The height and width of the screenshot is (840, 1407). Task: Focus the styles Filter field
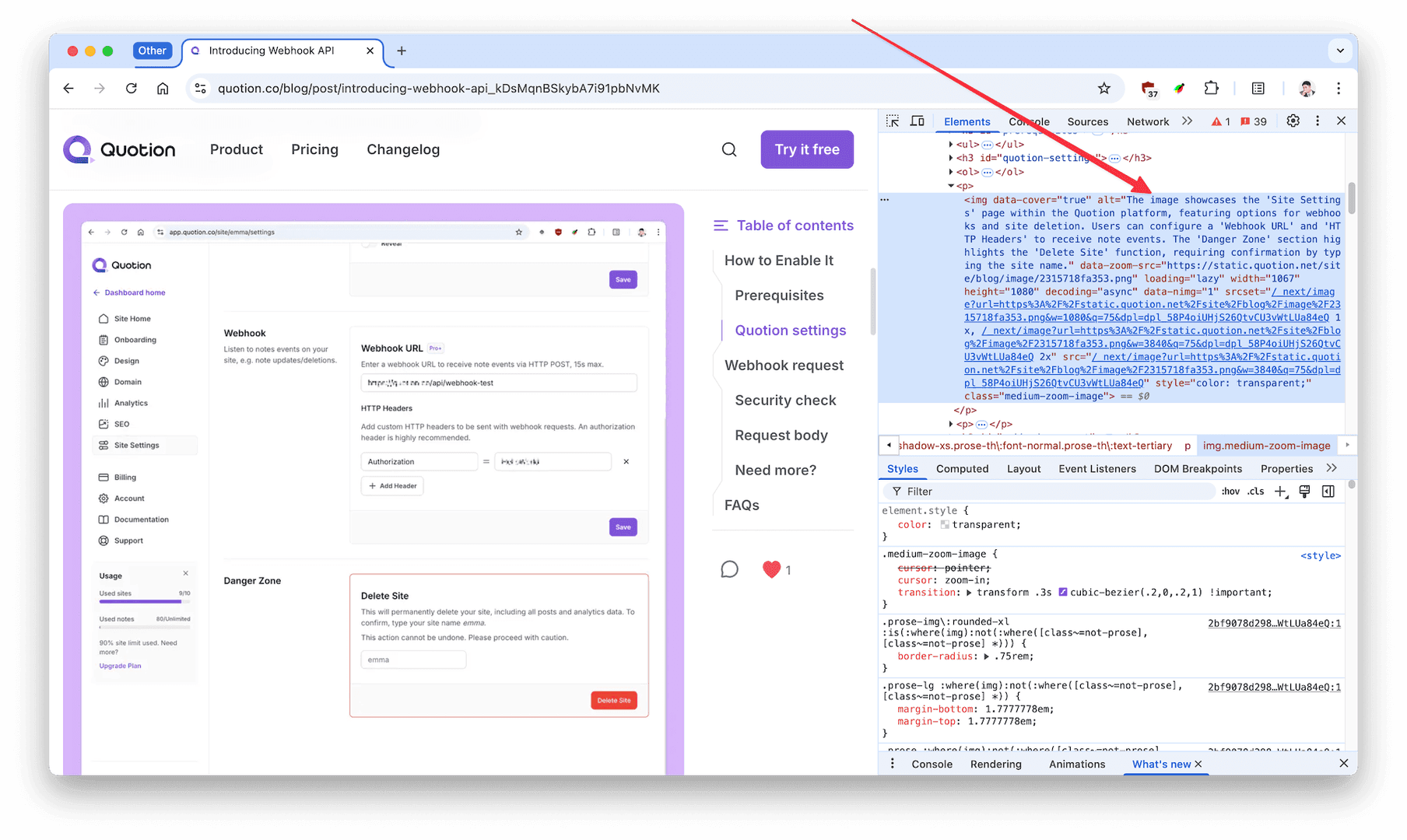point(1051,492)
